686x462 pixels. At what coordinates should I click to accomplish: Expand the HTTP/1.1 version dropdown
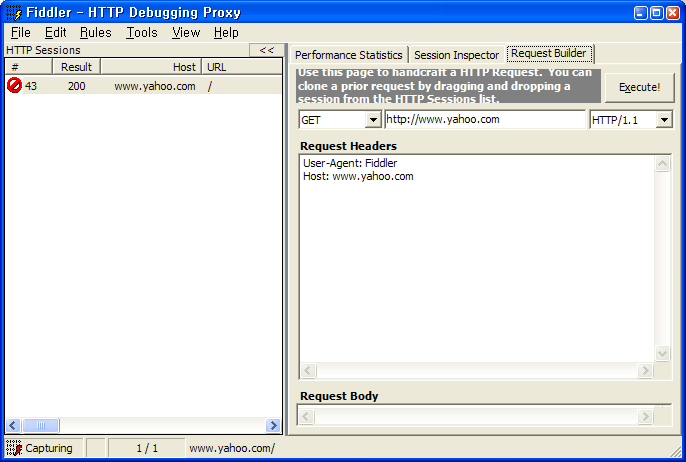[664, 120]
